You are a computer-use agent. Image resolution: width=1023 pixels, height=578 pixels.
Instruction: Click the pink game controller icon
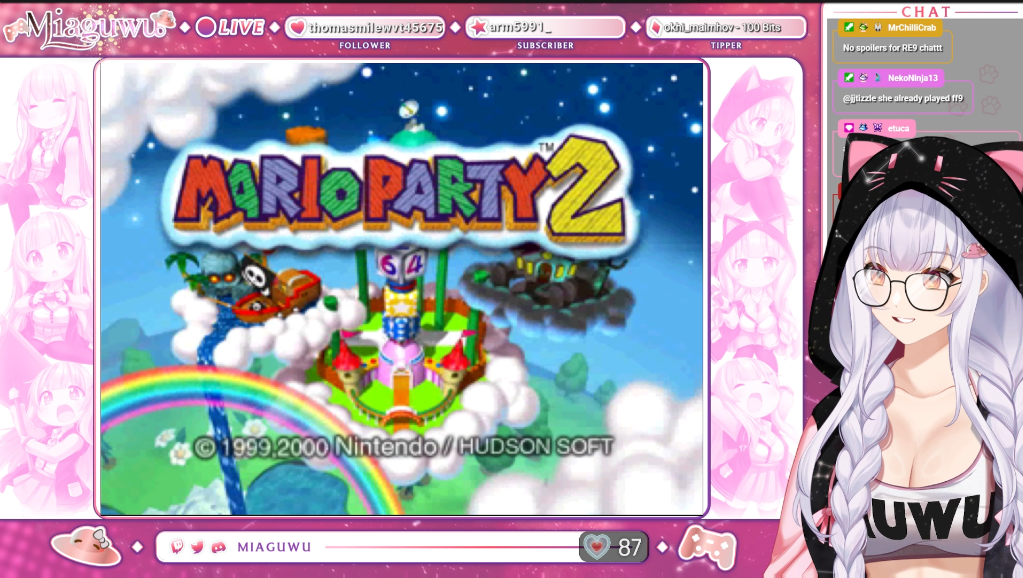[x=707, y=547]
